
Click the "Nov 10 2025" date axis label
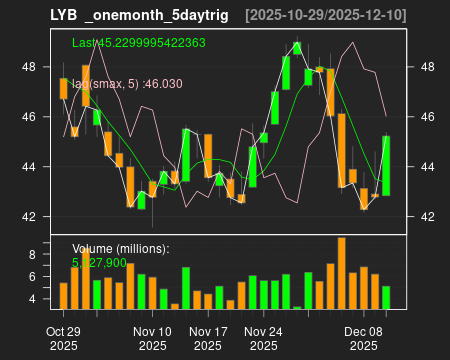152,339
